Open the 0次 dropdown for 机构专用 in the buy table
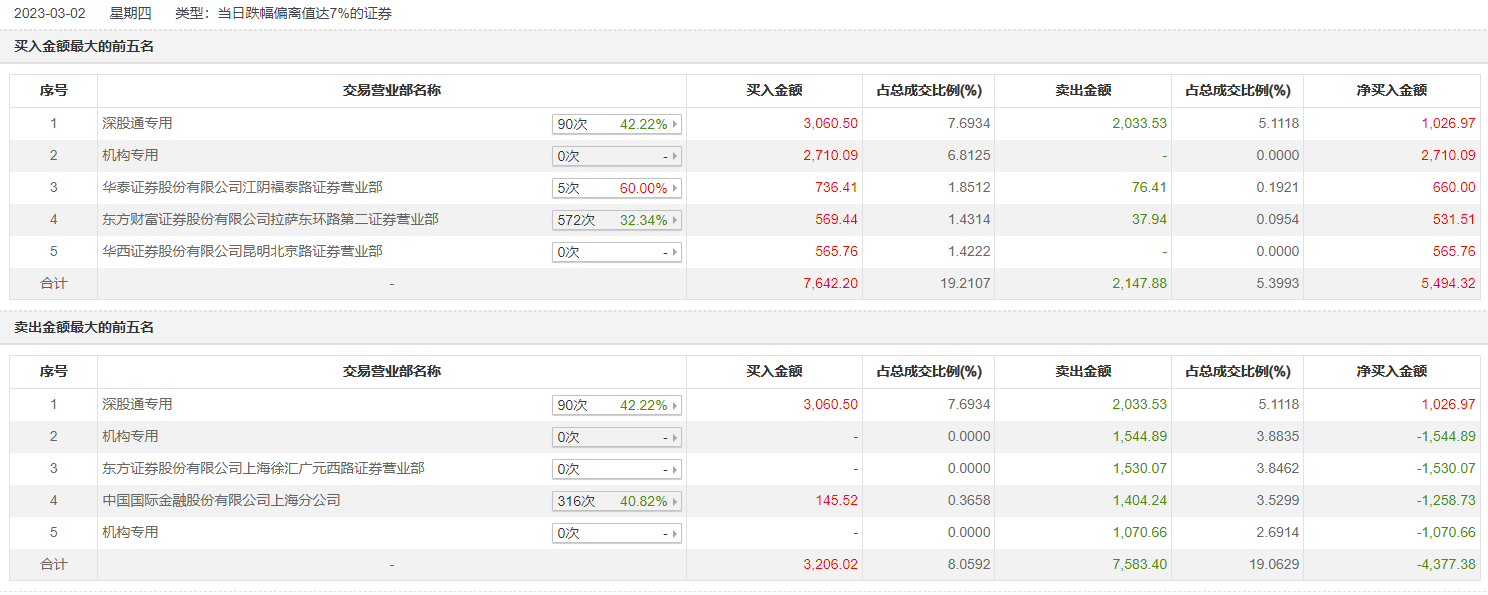 coord(617,156)
